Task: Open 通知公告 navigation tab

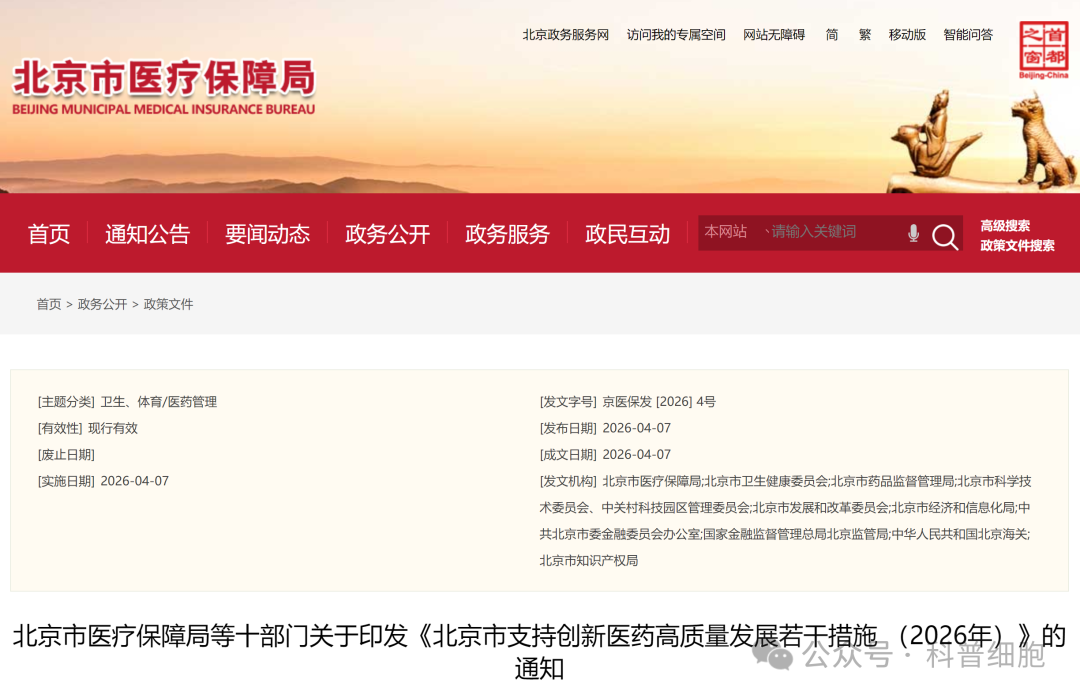Action: [147, 234]
